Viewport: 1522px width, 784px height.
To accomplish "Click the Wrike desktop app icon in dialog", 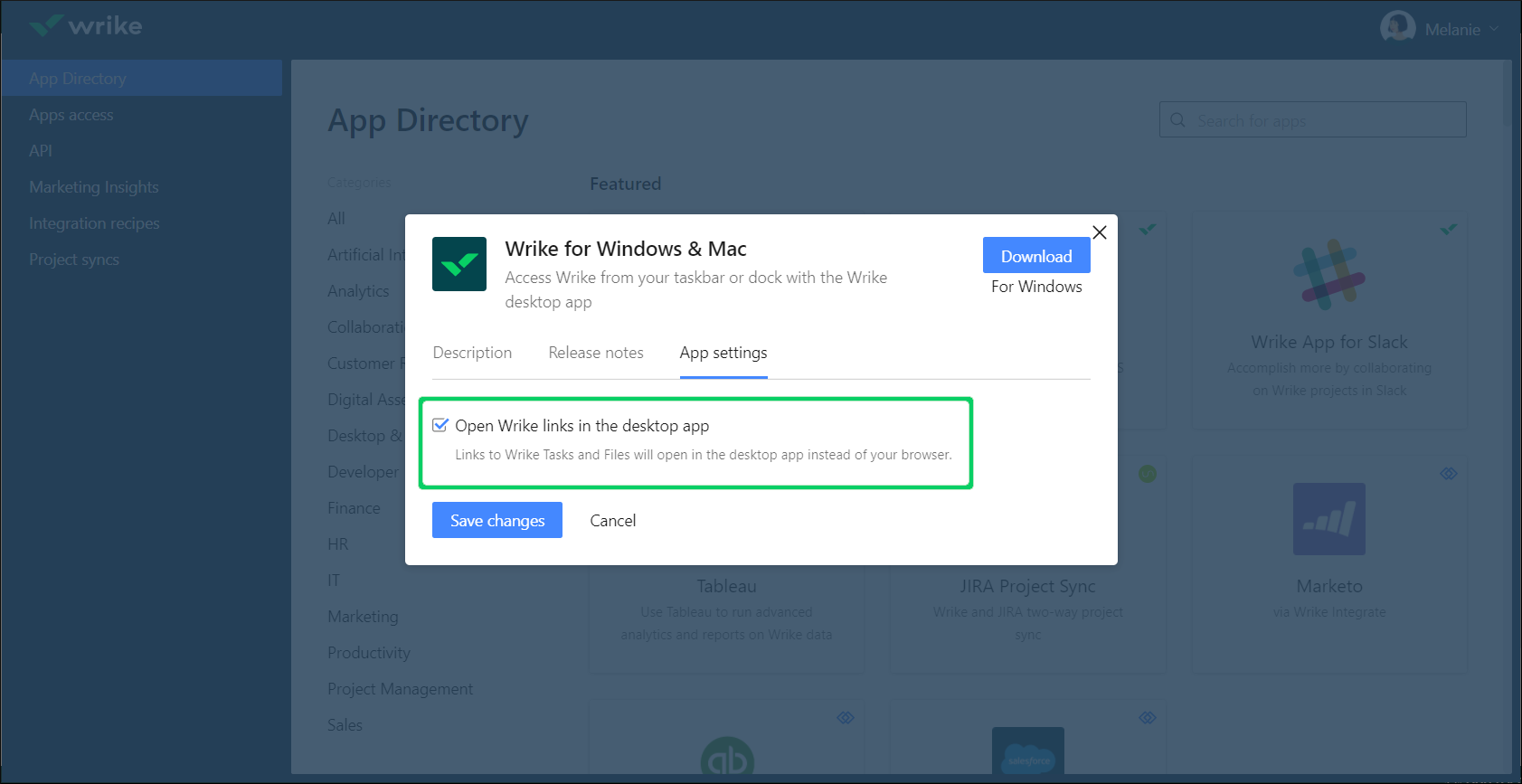I will tap(459, 264).
